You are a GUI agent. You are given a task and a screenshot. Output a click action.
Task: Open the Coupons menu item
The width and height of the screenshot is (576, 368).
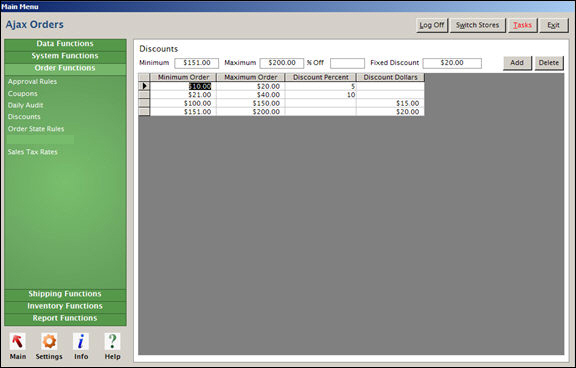[x=23, y=94]
